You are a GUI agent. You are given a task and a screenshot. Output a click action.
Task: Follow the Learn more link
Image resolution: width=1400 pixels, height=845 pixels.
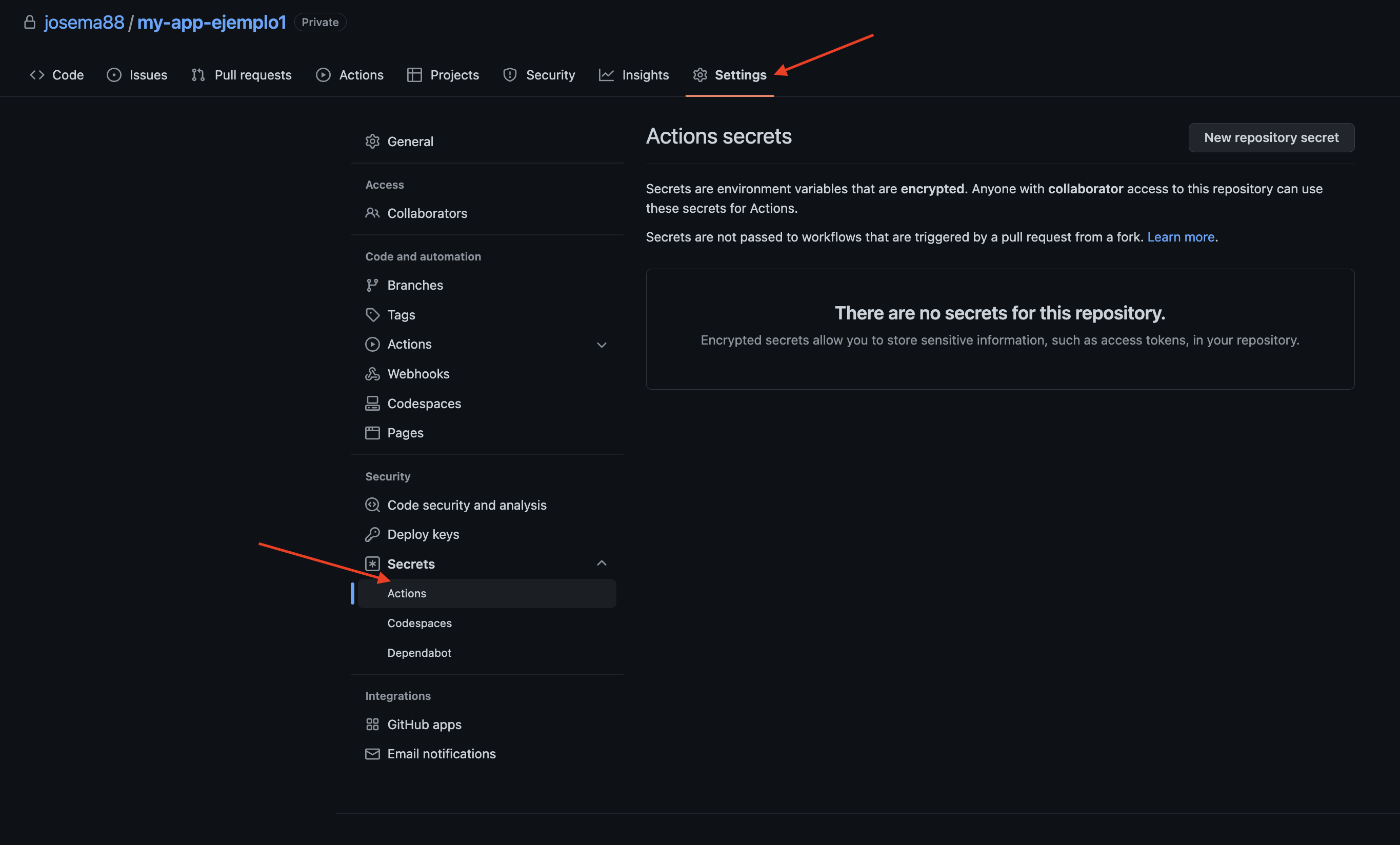pos(1181,237)
